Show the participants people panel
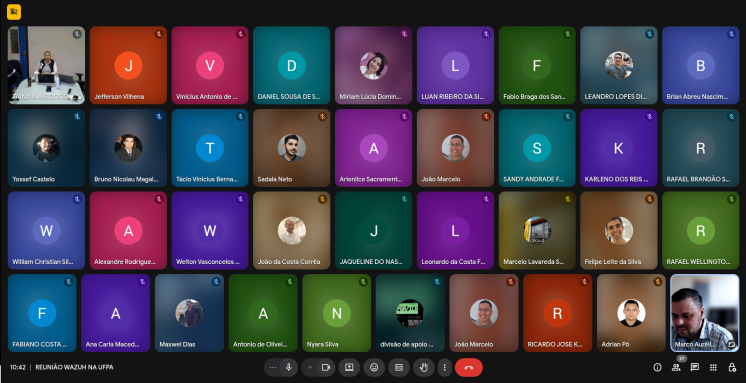 tap(676, 367)
